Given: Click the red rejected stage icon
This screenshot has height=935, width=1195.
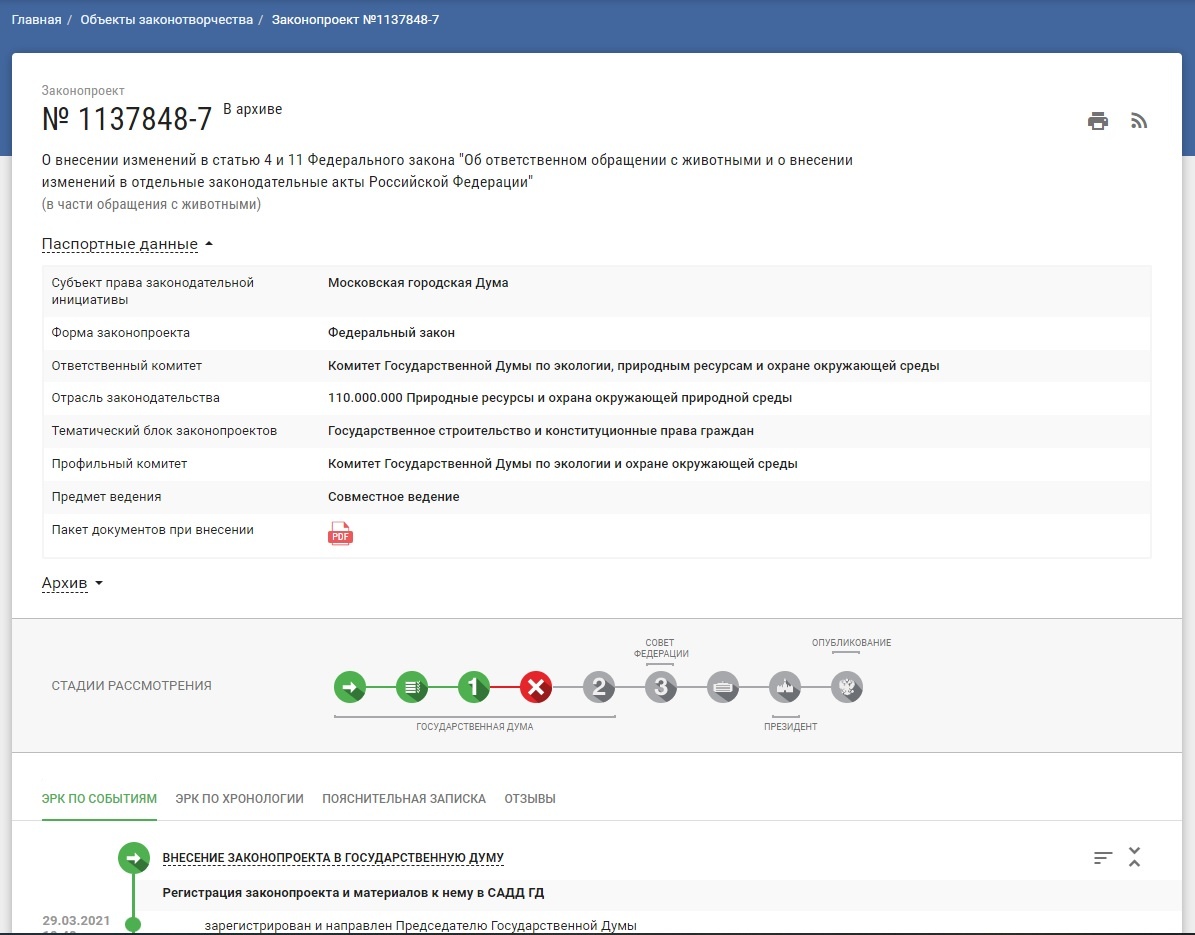Looking at the screenshot, I should [x=536, y=687].
